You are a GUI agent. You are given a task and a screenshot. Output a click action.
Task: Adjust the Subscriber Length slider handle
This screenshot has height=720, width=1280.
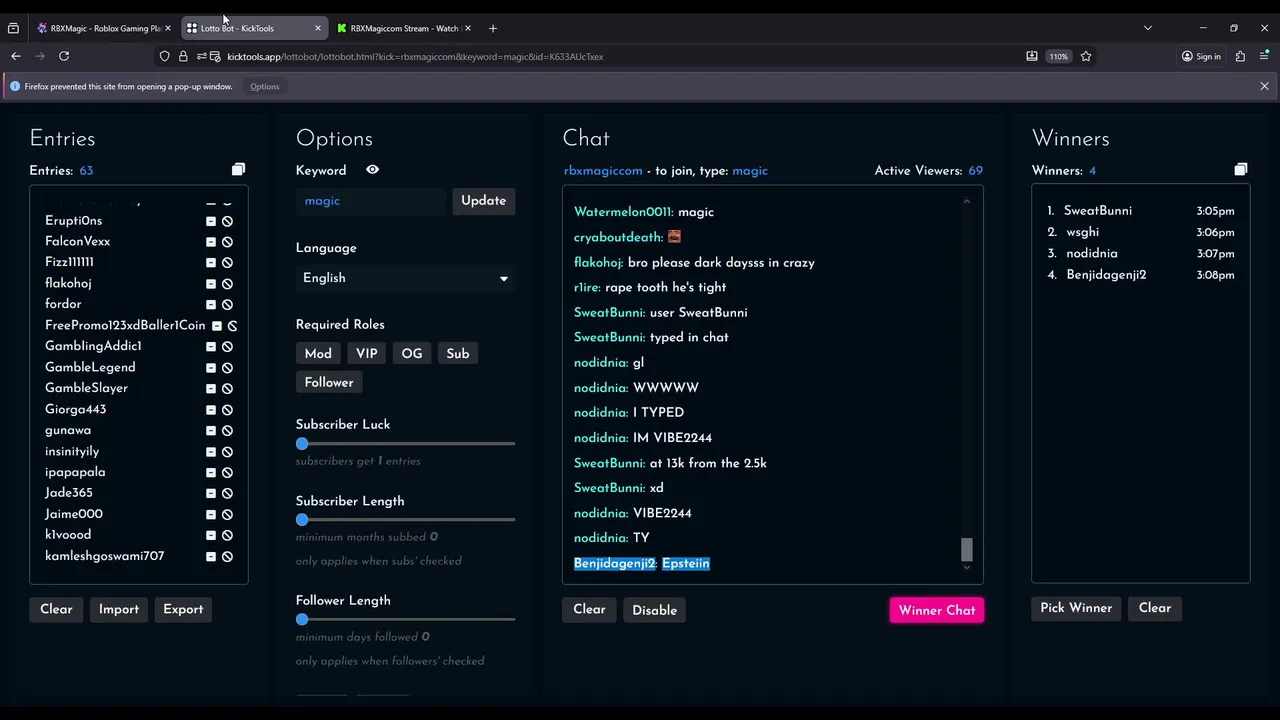[x=302, y=520]
